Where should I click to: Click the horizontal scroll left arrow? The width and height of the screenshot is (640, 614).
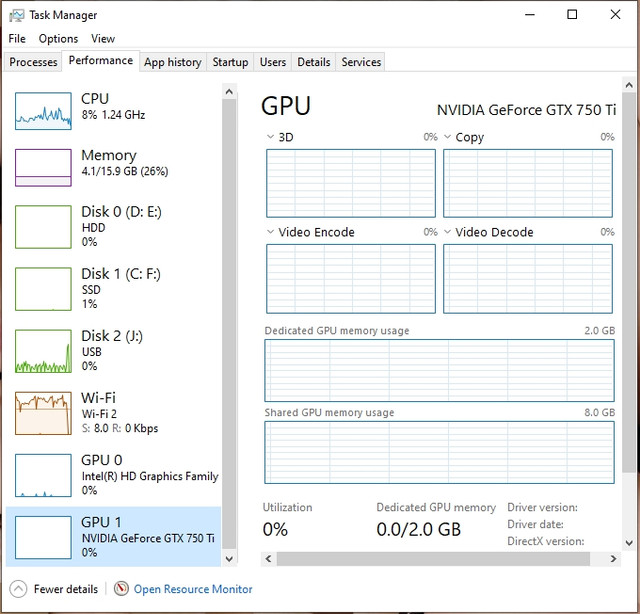tap(268, 558)
